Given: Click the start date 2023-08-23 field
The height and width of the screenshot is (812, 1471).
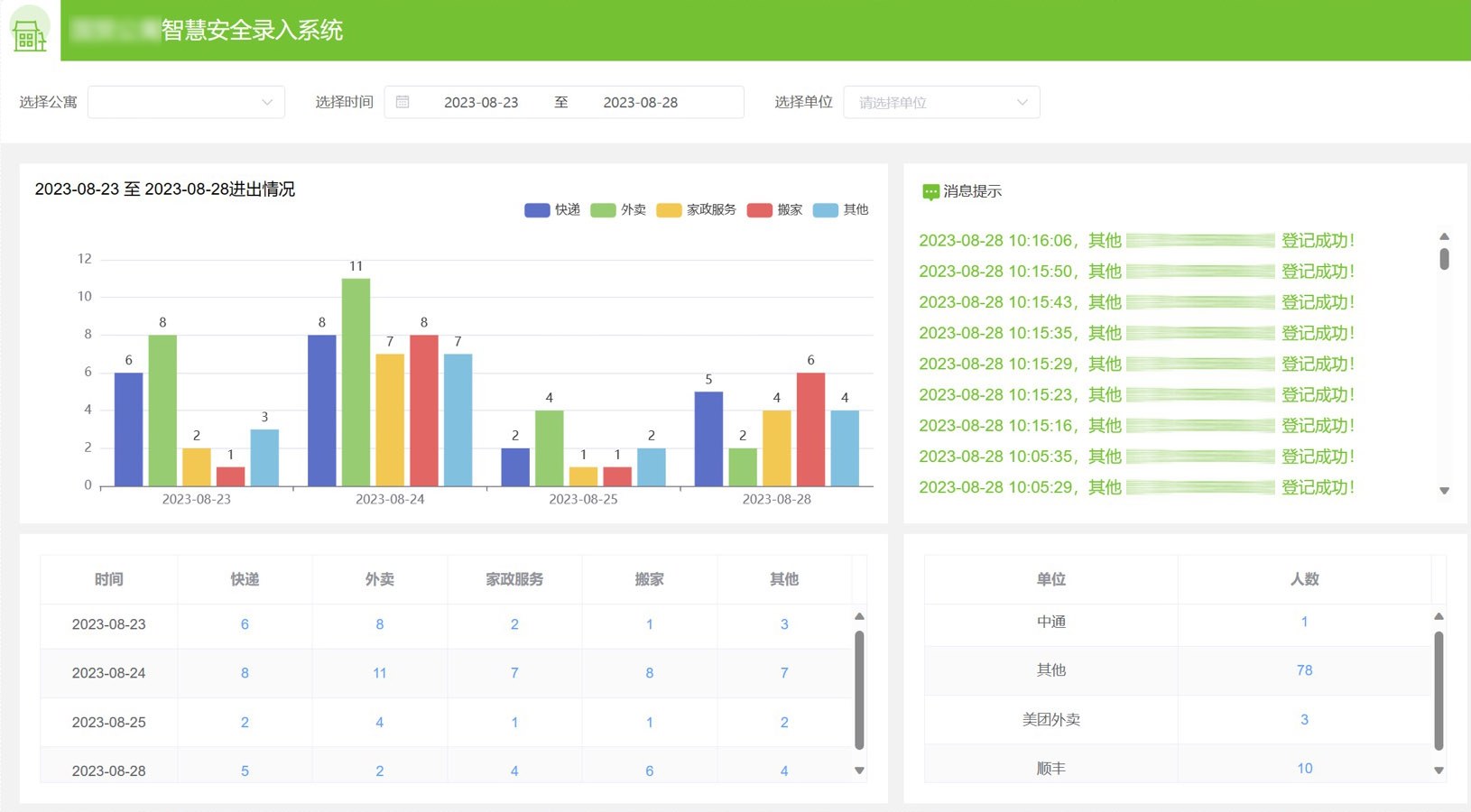Looking at the screenshot, I should coord(481,102).
